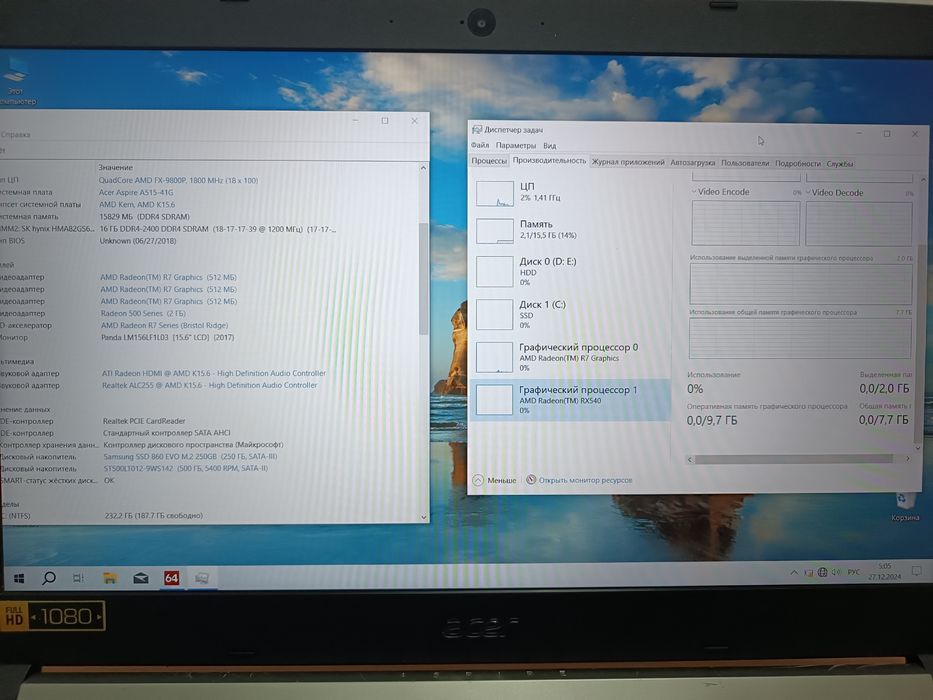The image size is (933, 700).
Task: Collapse Task Manager with Меньше button
Action: 495,480
